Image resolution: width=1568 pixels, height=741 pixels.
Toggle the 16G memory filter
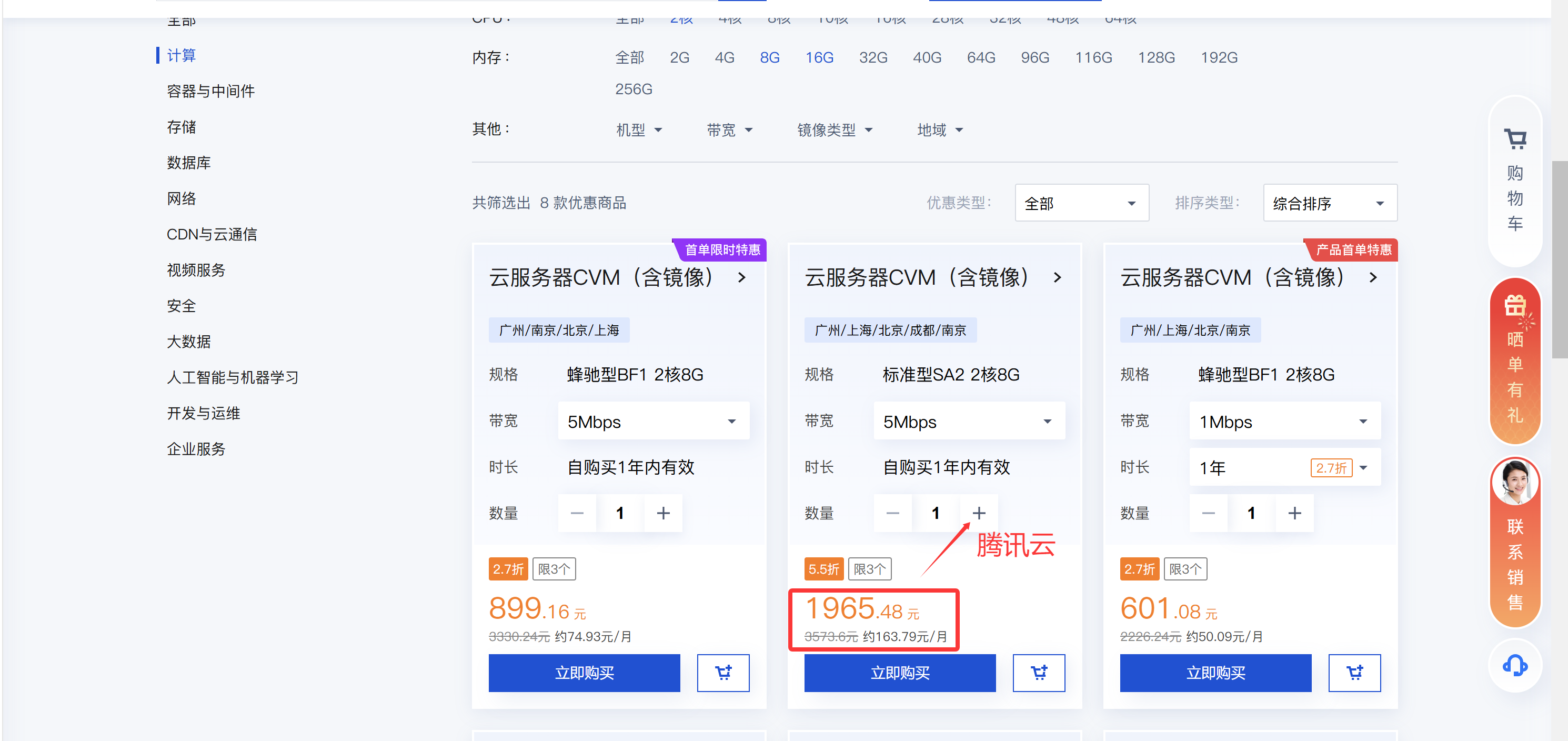point(819,58)
